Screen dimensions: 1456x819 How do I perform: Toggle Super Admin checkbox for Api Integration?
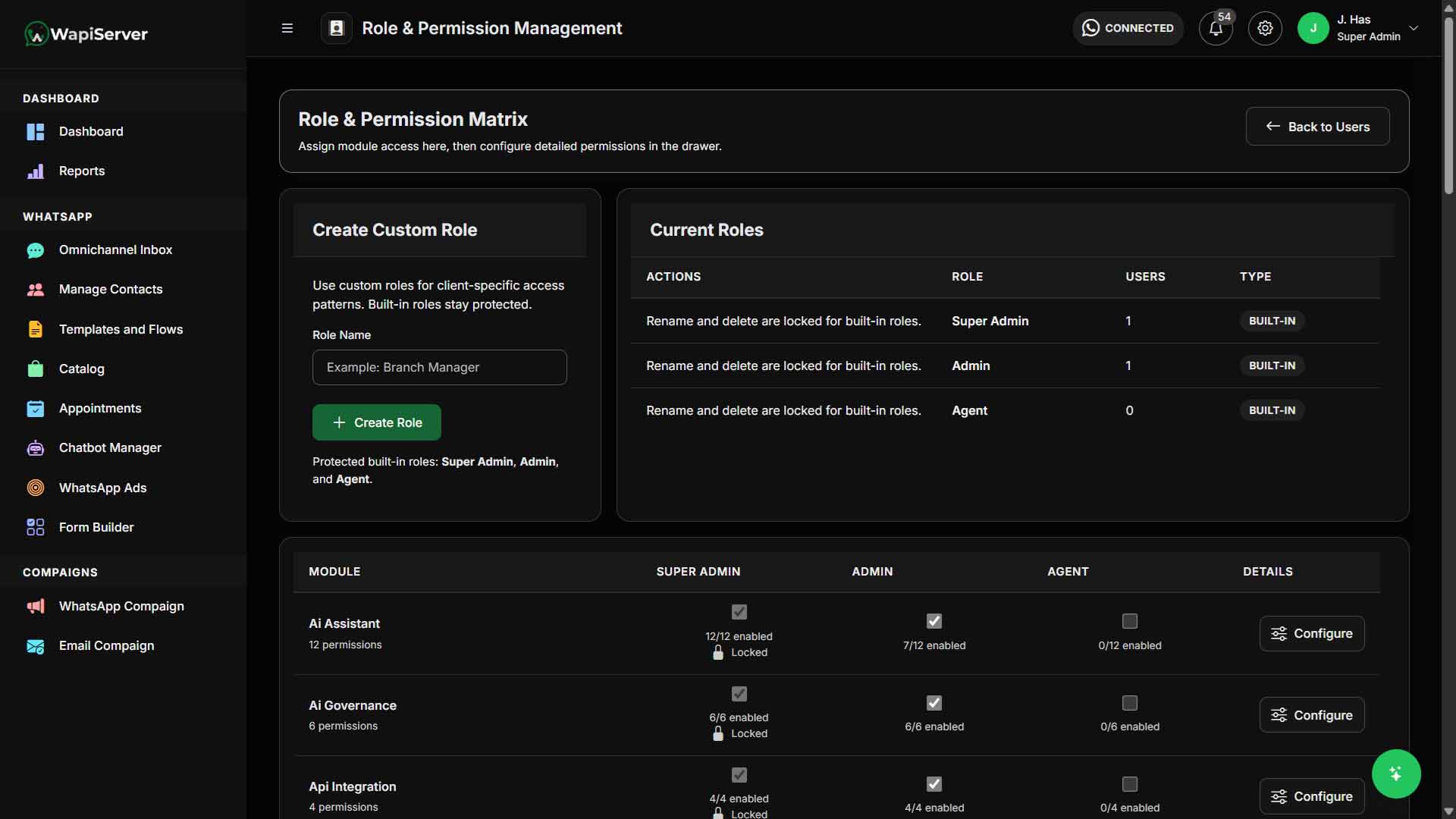(739, 775)
